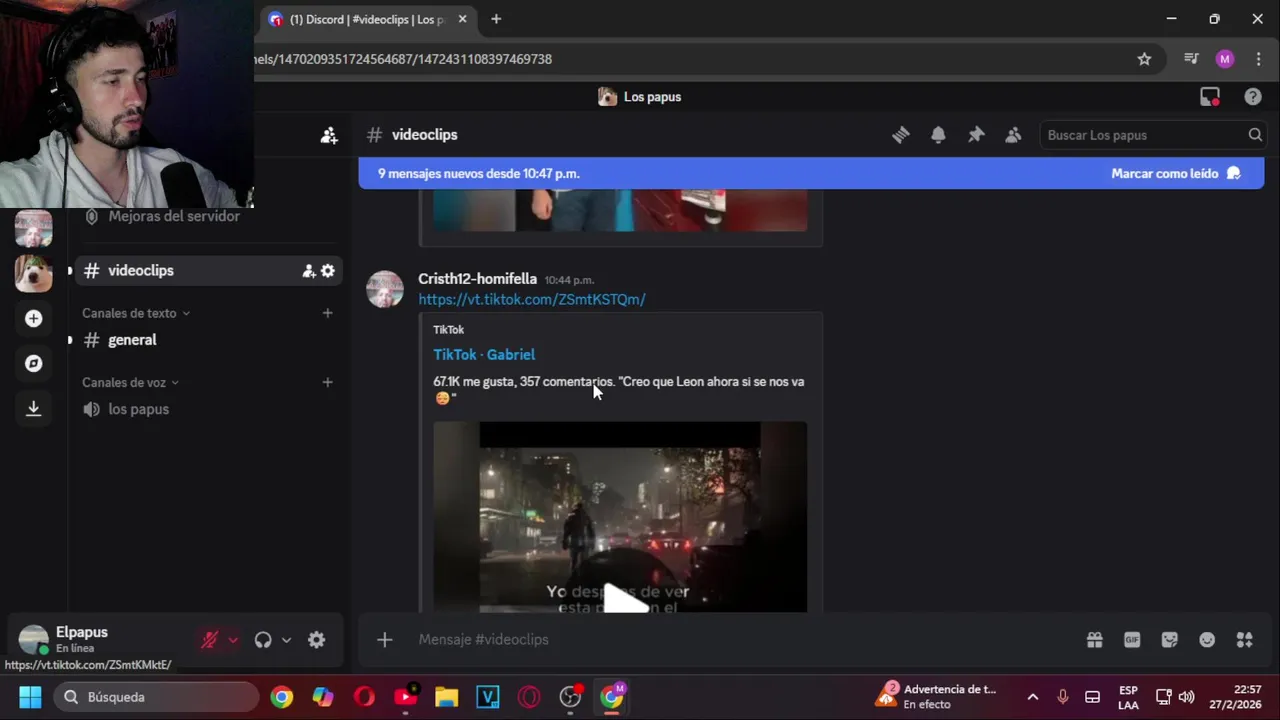Open the gift Nitro icon
1280x720 pixels.
[x=1095, y=640]
